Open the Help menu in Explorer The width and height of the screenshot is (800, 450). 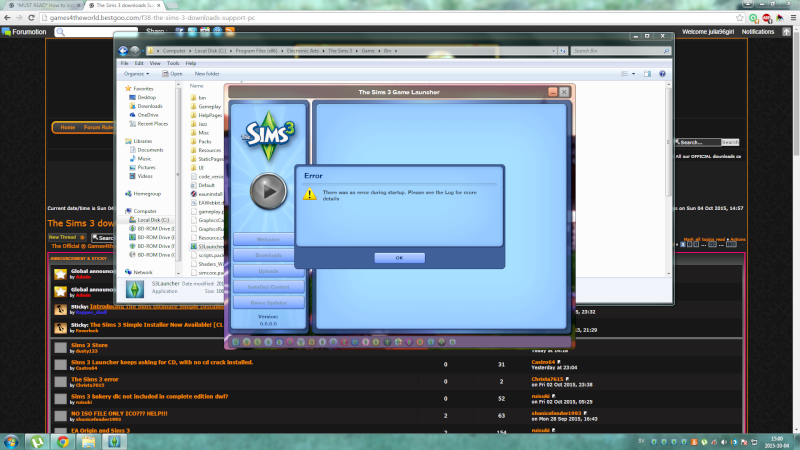(x=191, y=63)
